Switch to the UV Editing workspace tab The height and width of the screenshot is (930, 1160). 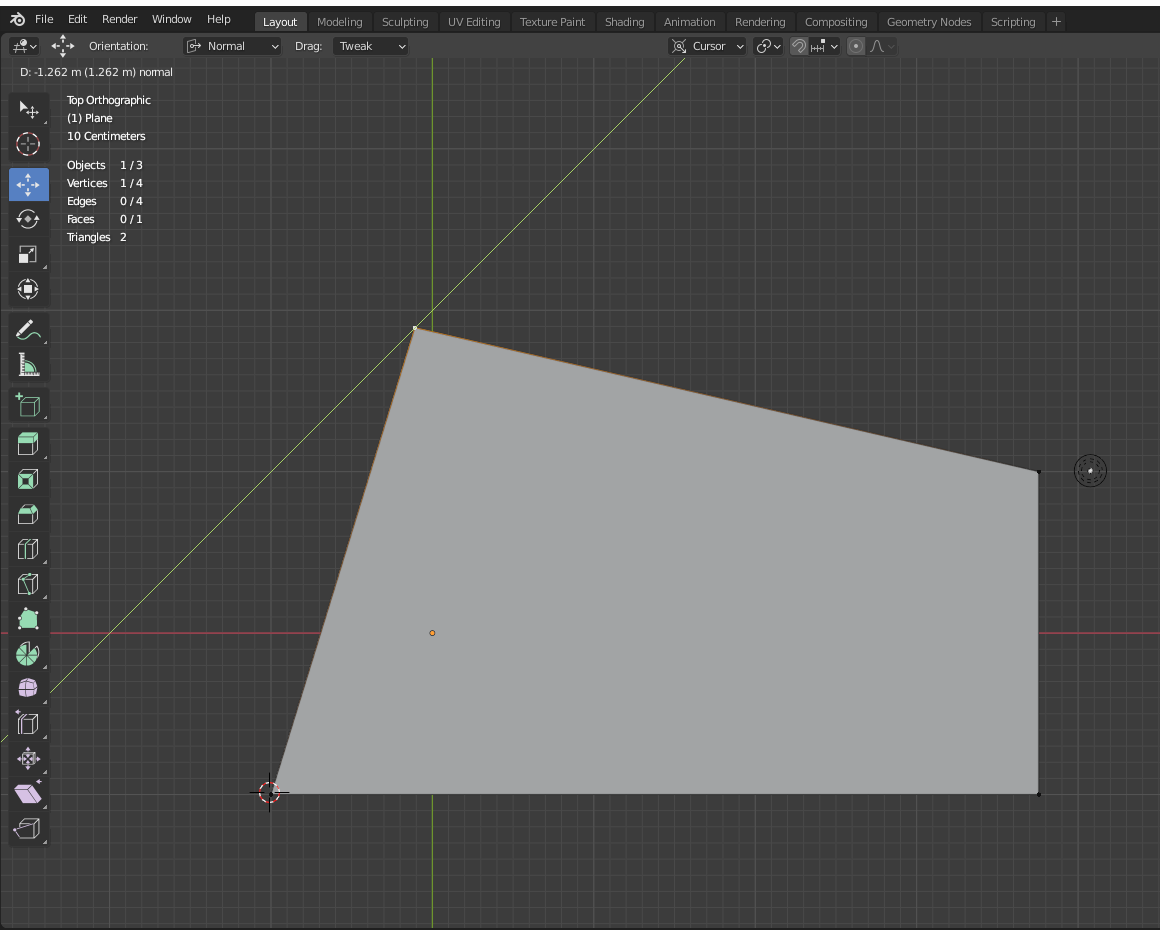coord(474,22)
